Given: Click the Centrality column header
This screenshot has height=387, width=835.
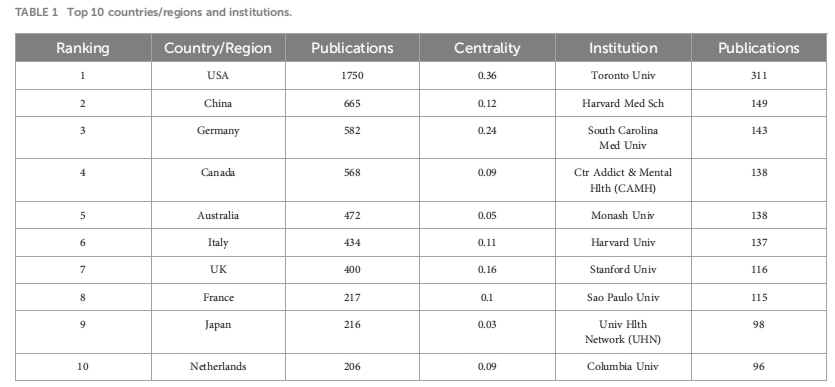Looking at the screenshot, I should [487, 48].
